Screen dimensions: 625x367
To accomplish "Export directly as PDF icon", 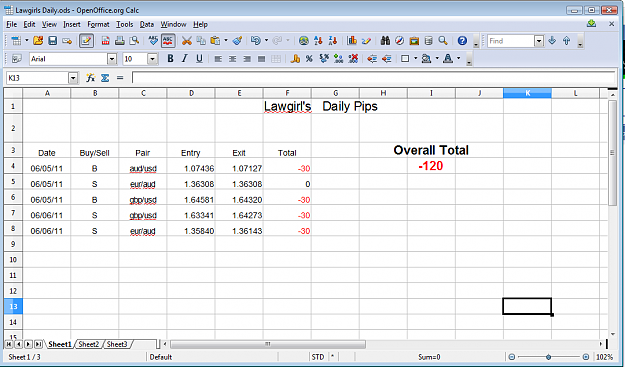I will pos(105,41).
